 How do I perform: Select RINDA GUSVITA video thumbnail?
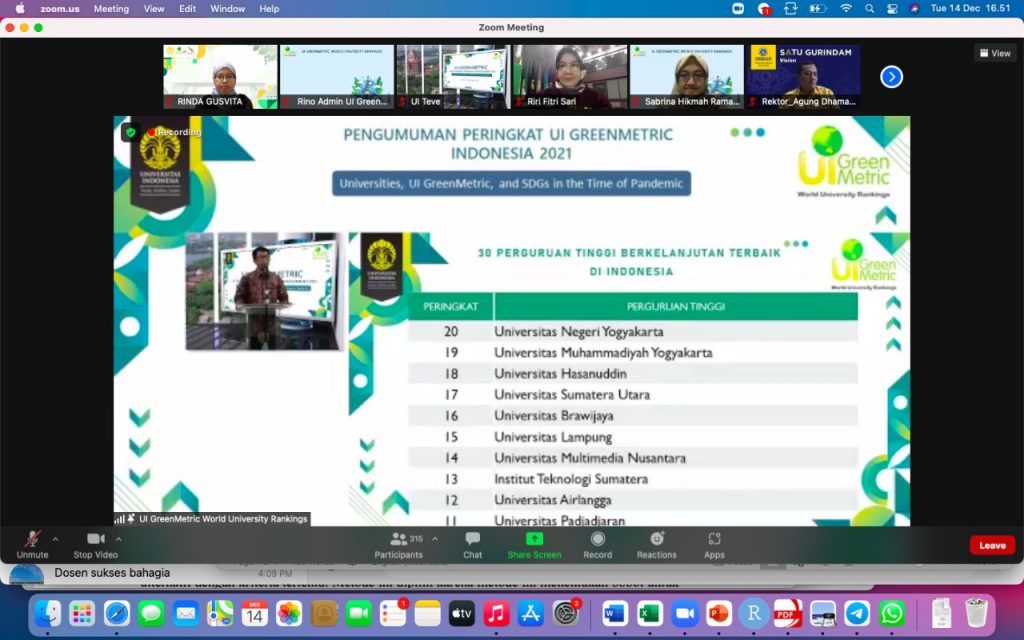pyautogui.click(x=220, y=76)
